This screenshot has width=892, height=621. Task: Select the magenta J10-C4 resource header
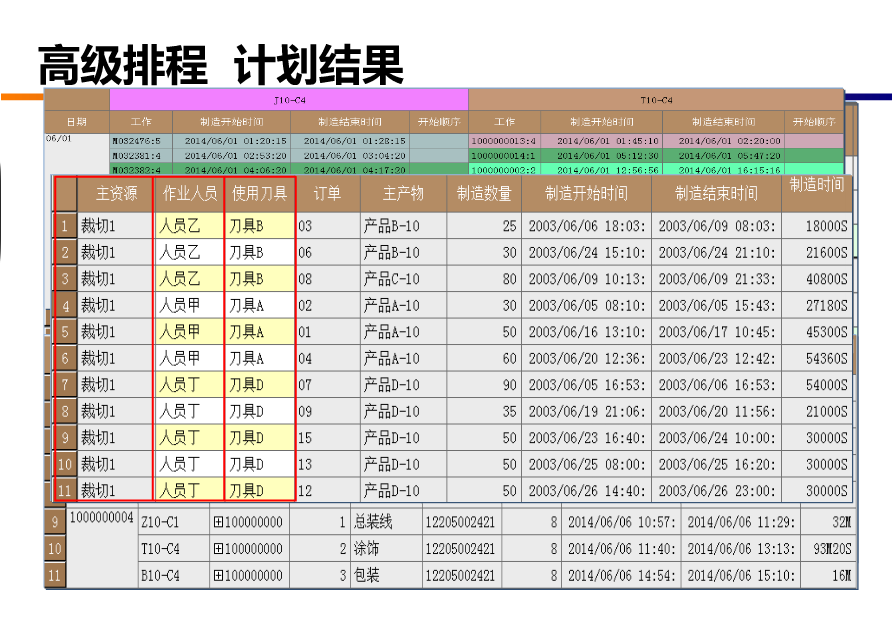289,101
